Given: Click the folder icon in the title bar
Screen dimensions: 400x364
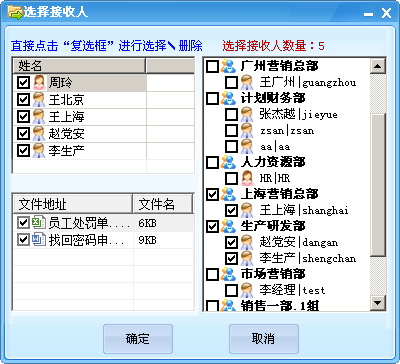Looking at the screenshot, I should [15, 13].
